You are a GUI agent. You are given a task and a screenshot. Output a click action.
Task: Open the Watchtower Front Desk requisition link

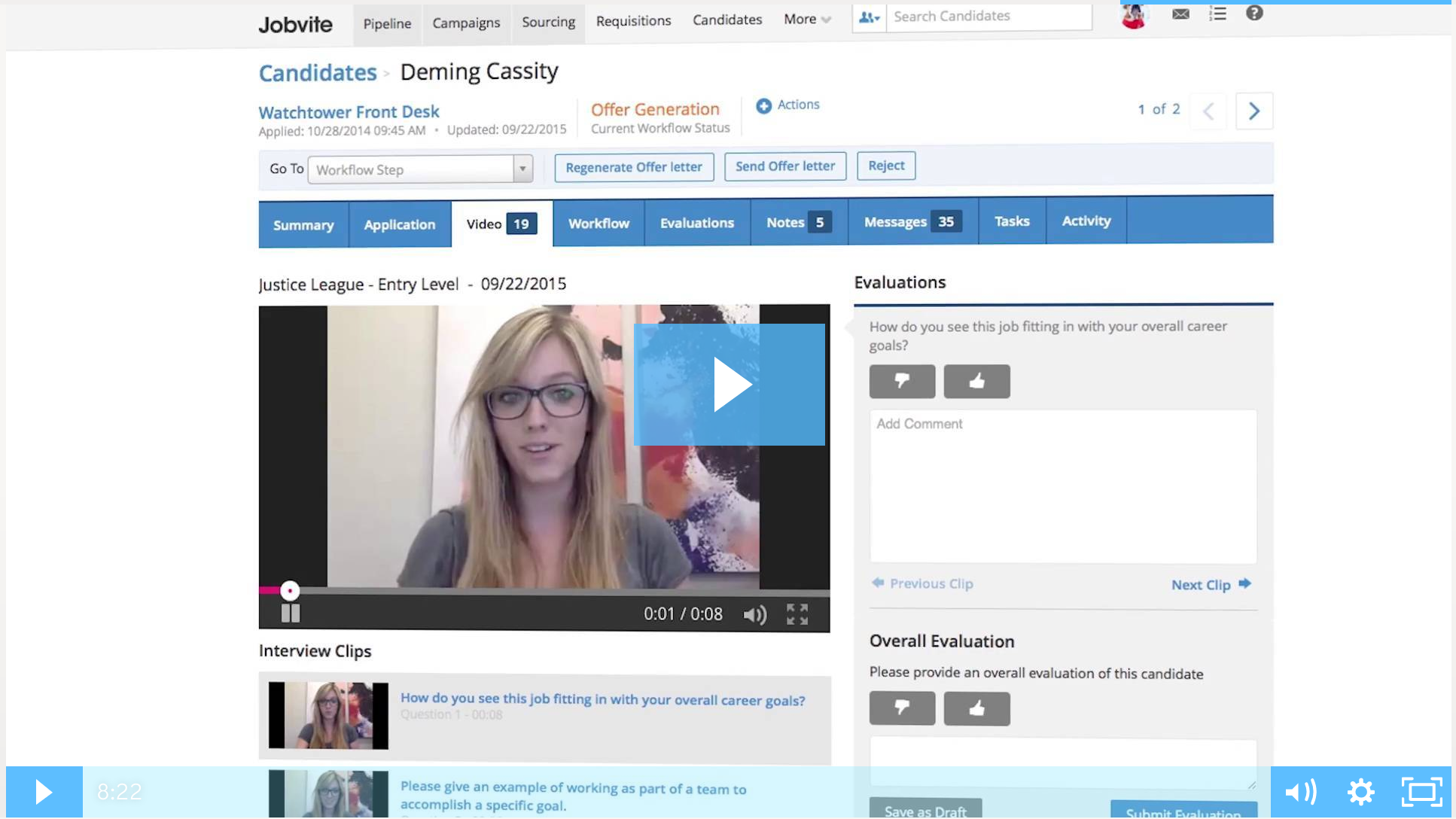[349, 112]
